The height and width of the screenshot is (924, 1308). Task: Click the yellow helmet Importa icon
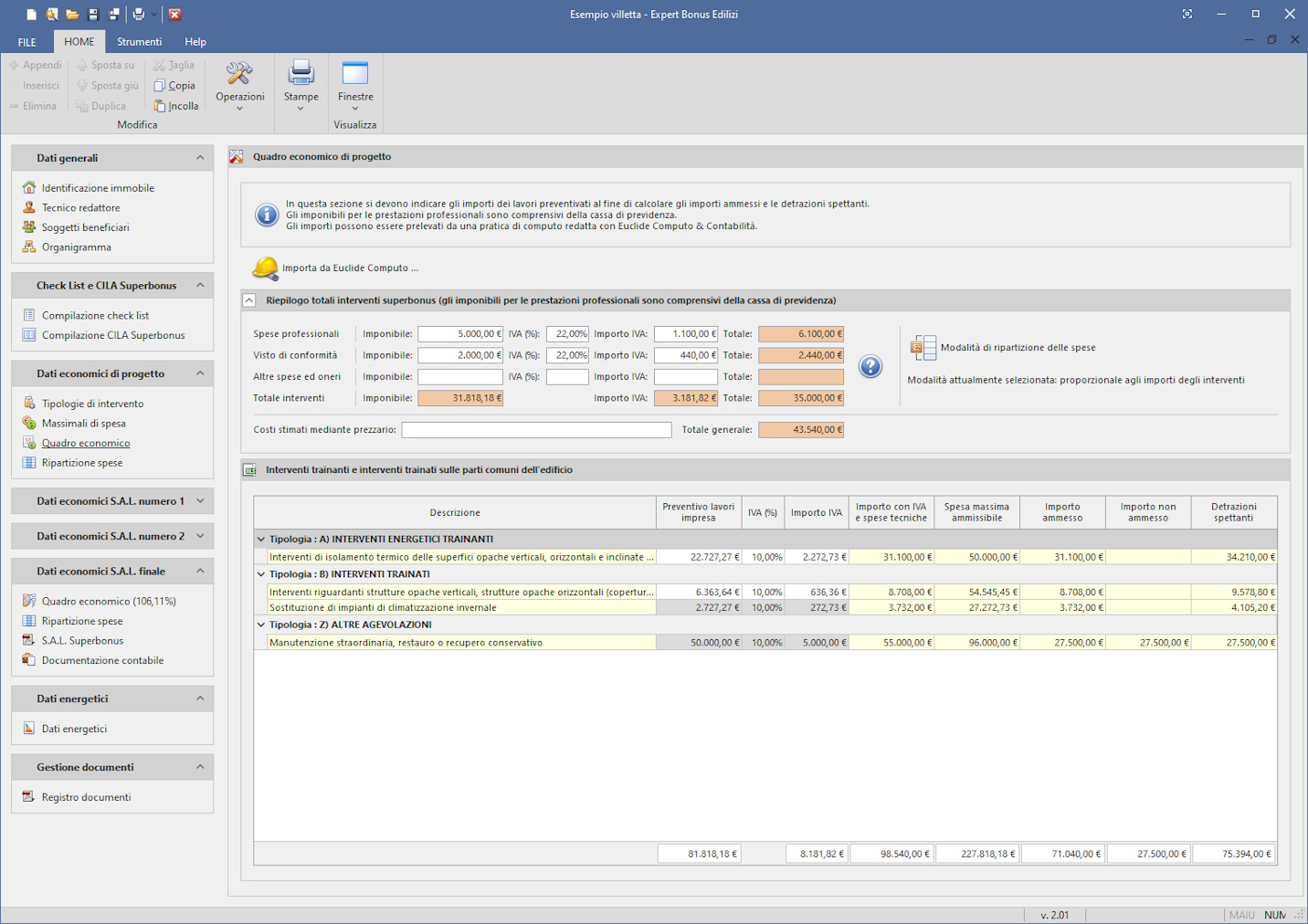click(265, 268)
